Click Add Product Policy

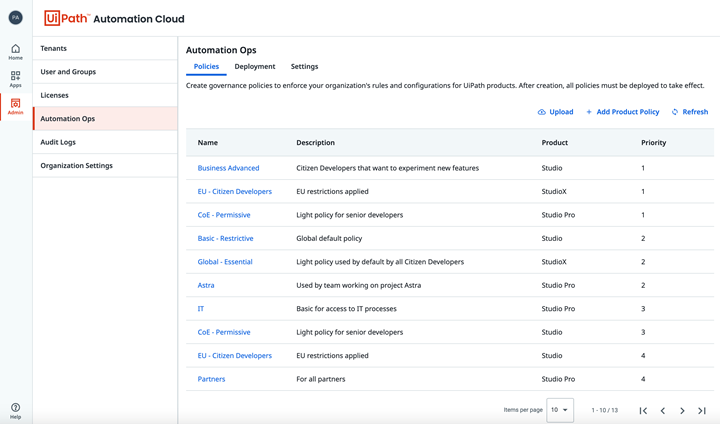[x=622, y=112]
